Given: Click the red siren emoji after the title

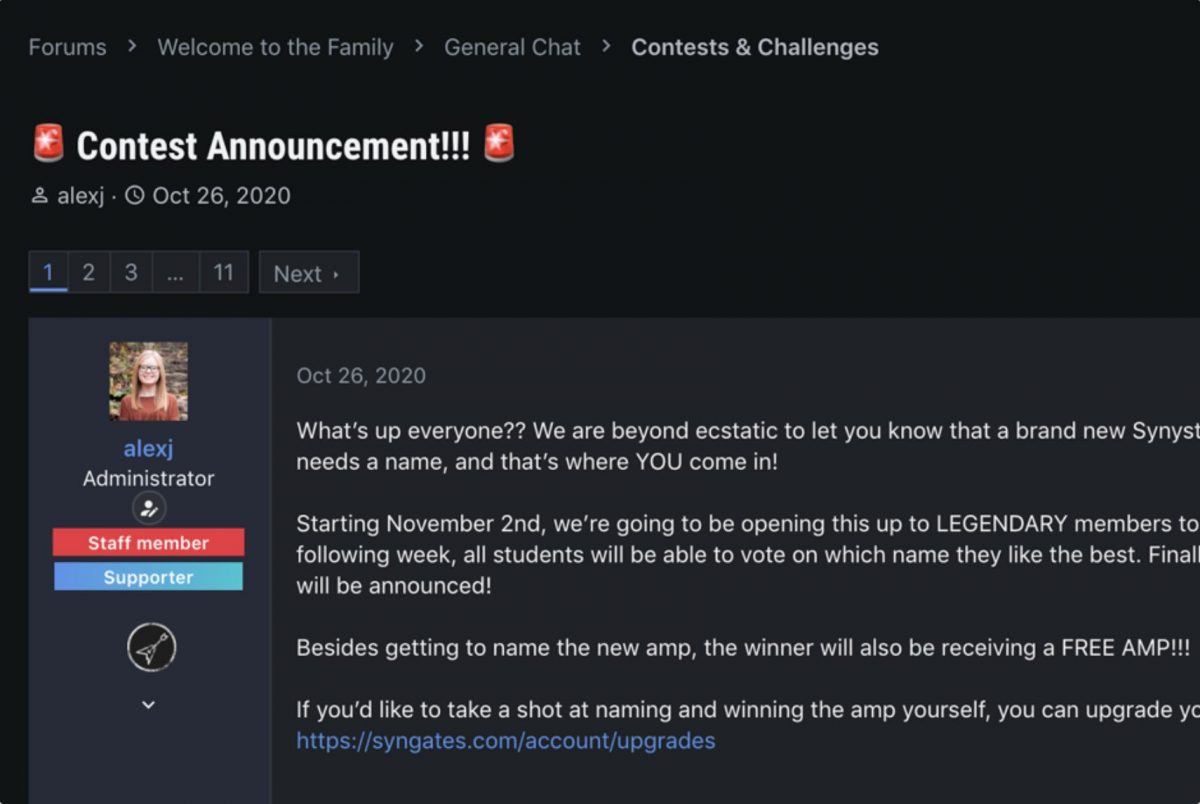Looking at the screenshot, I should pos(499,144).
